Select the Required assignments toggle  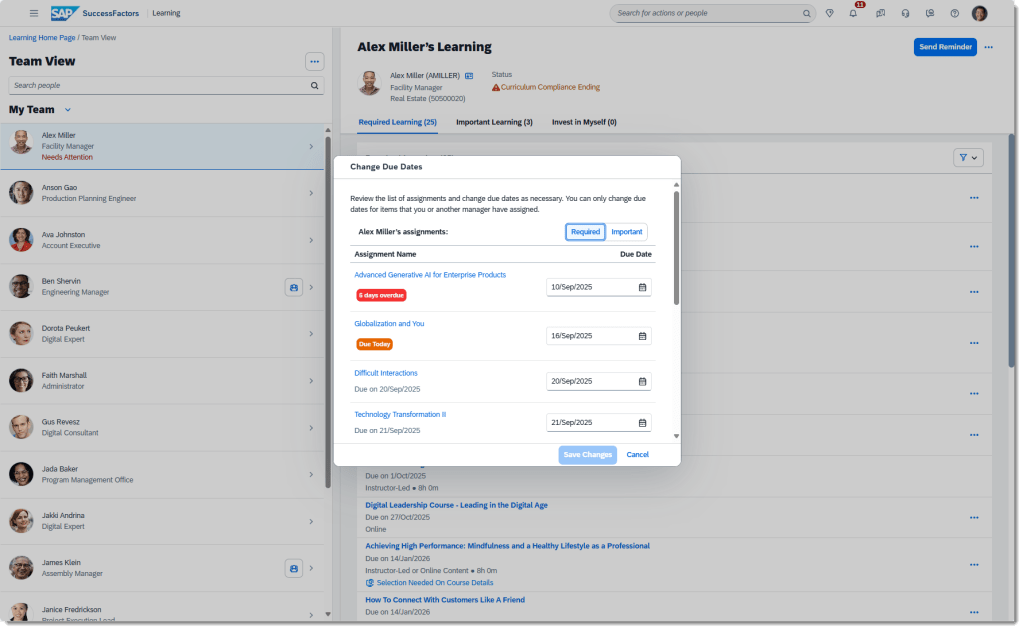[585, 232]
